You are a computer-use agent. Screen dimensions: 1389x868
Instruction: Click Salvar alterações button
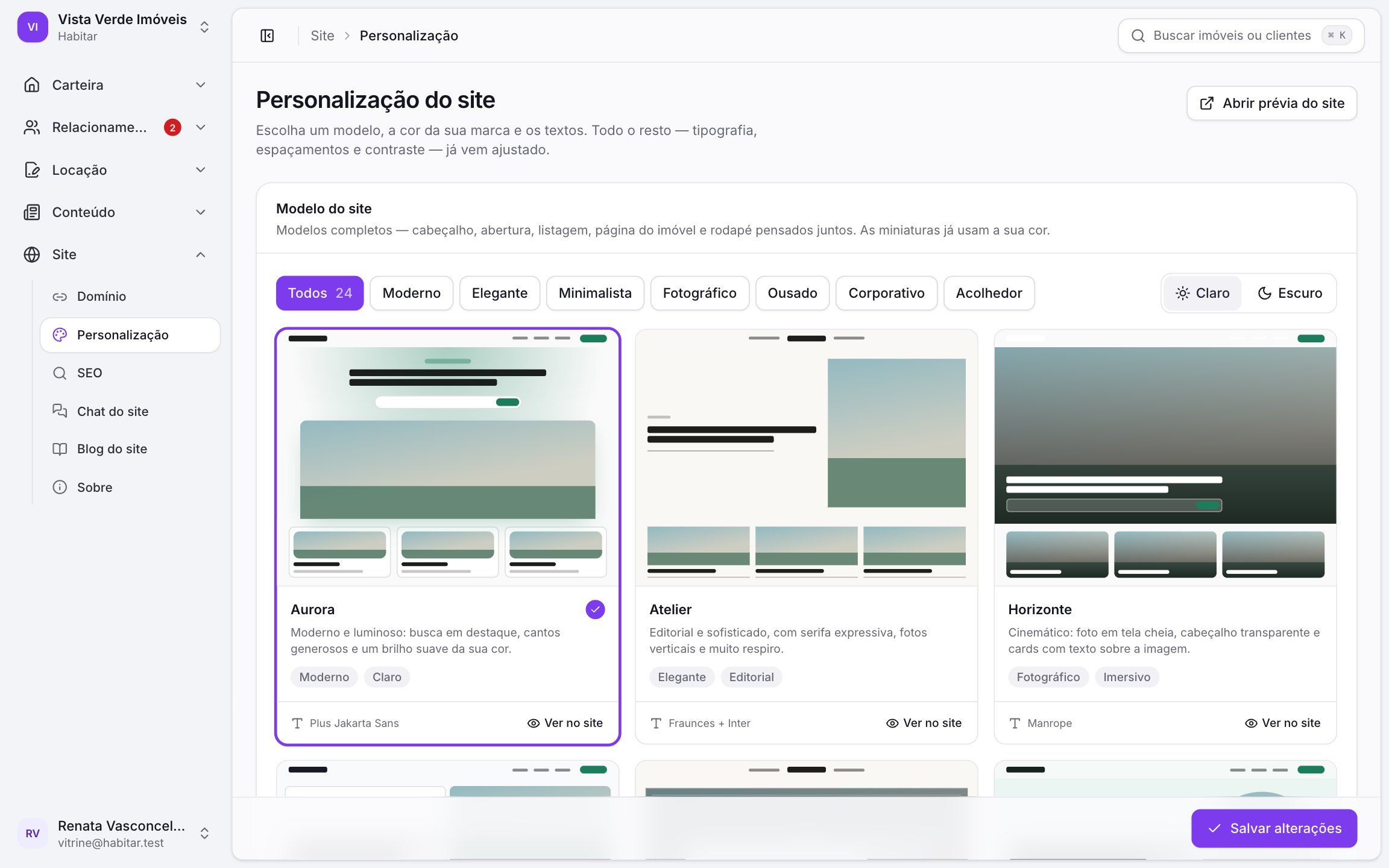1274,828
